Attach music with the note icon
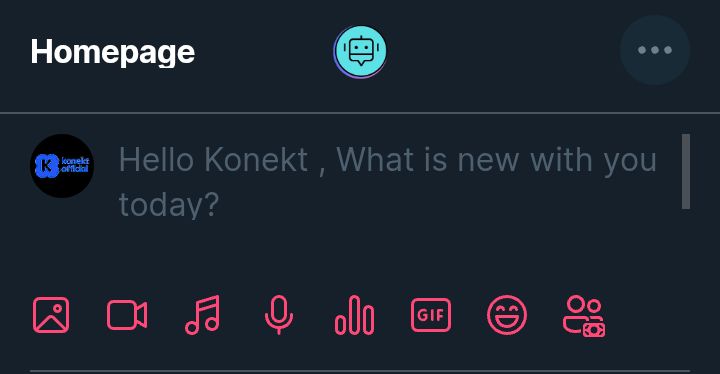720x374 pixels. [202, 315]
